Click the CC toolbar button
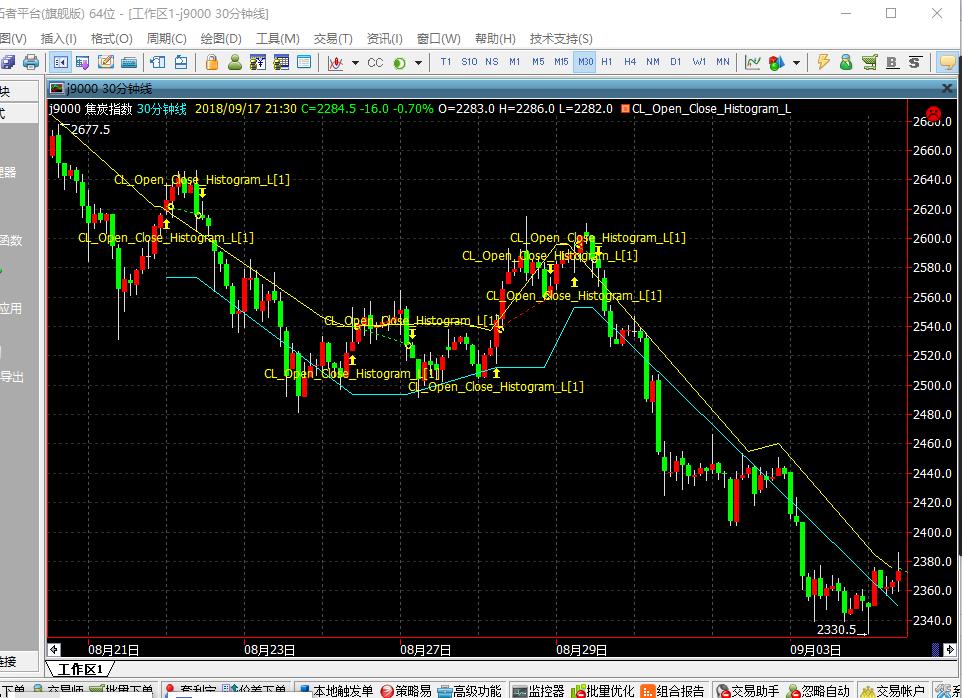 pos(375,63)
